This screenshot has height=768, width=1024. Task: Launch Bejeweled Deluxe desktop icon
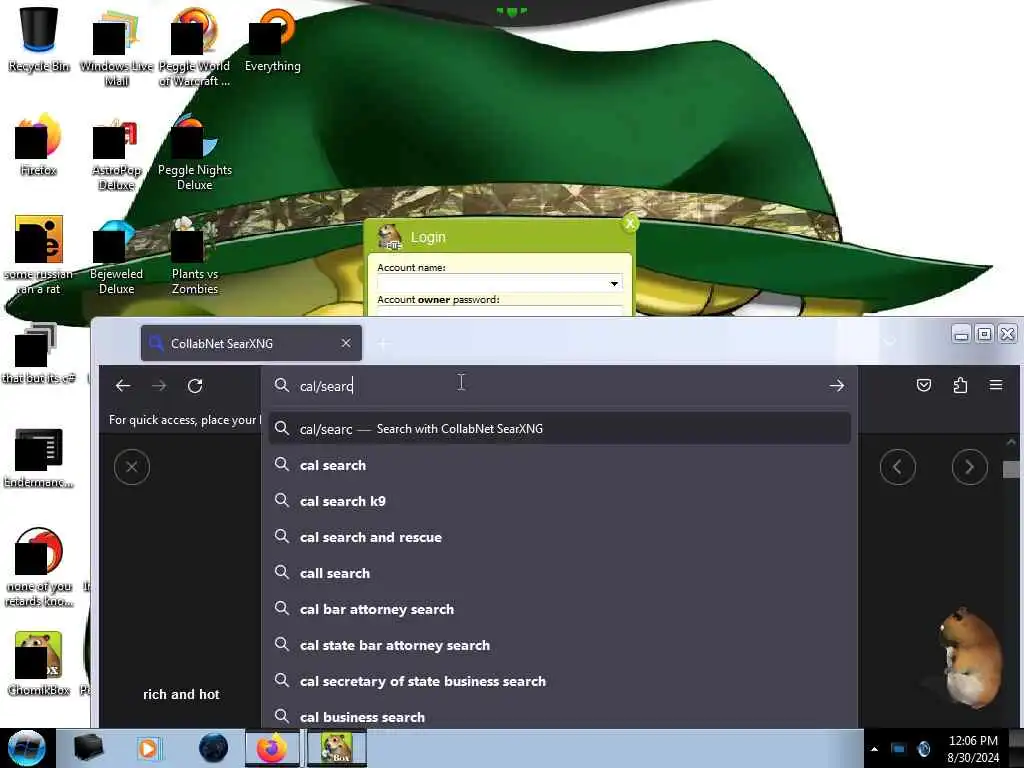[116, 257]
